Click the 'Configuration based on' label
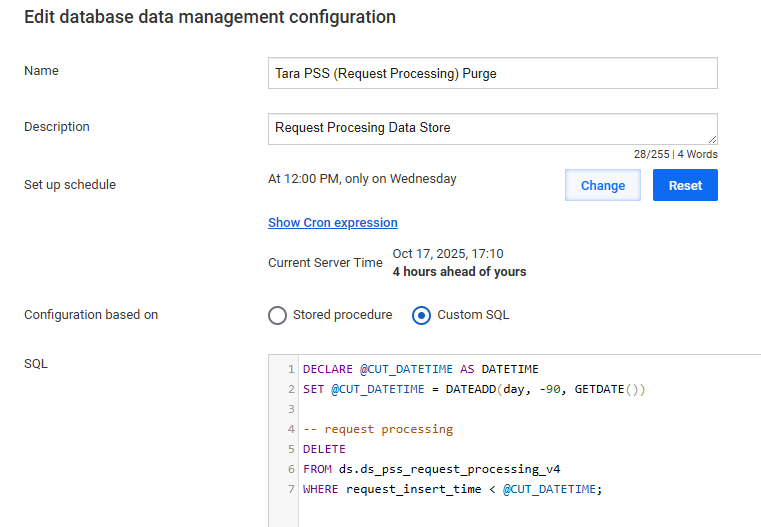This screenshot has height=527, width=761. tap(91, 315)
